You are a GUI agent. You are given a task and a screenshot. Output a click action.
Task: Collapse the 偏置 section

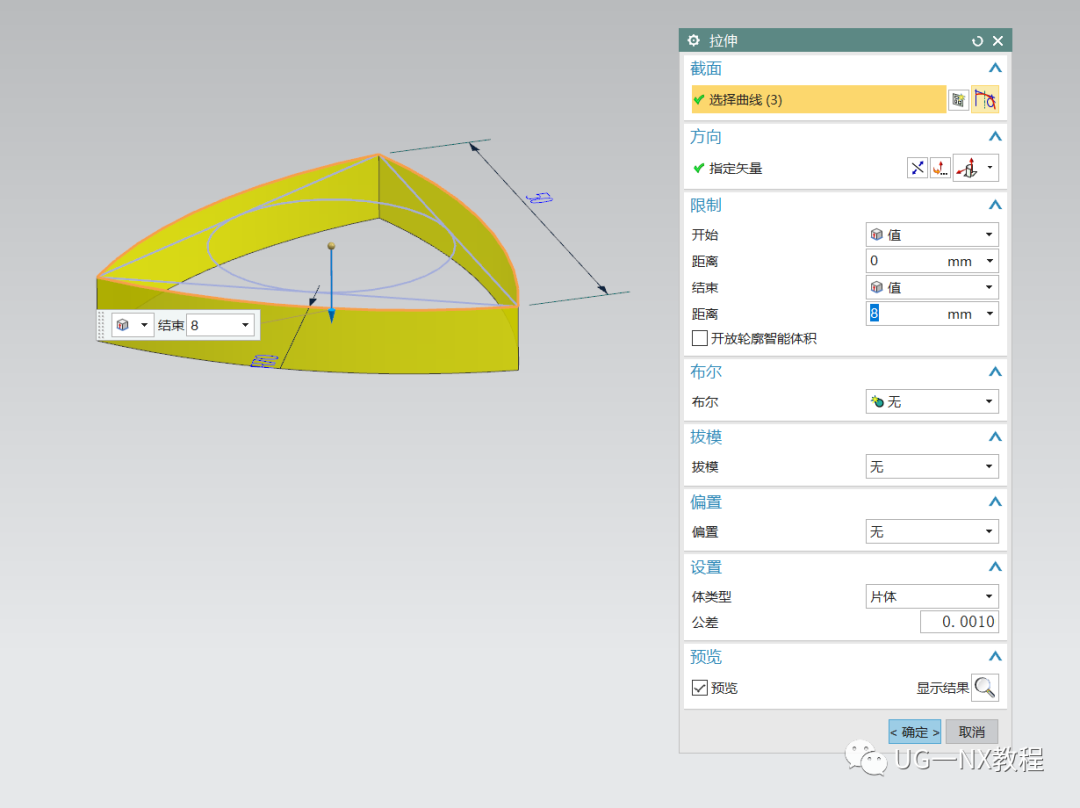coord(995,502)
